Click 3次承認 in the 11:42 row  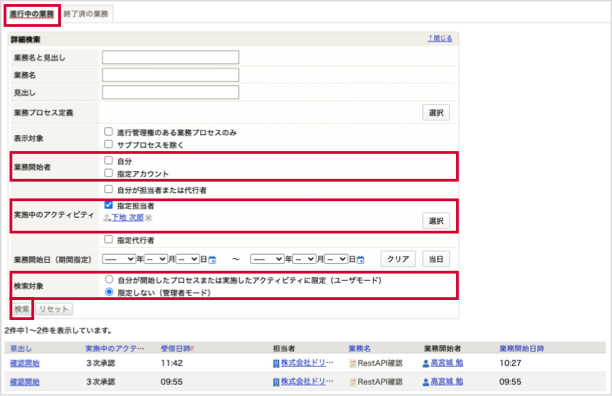point(101,363)
